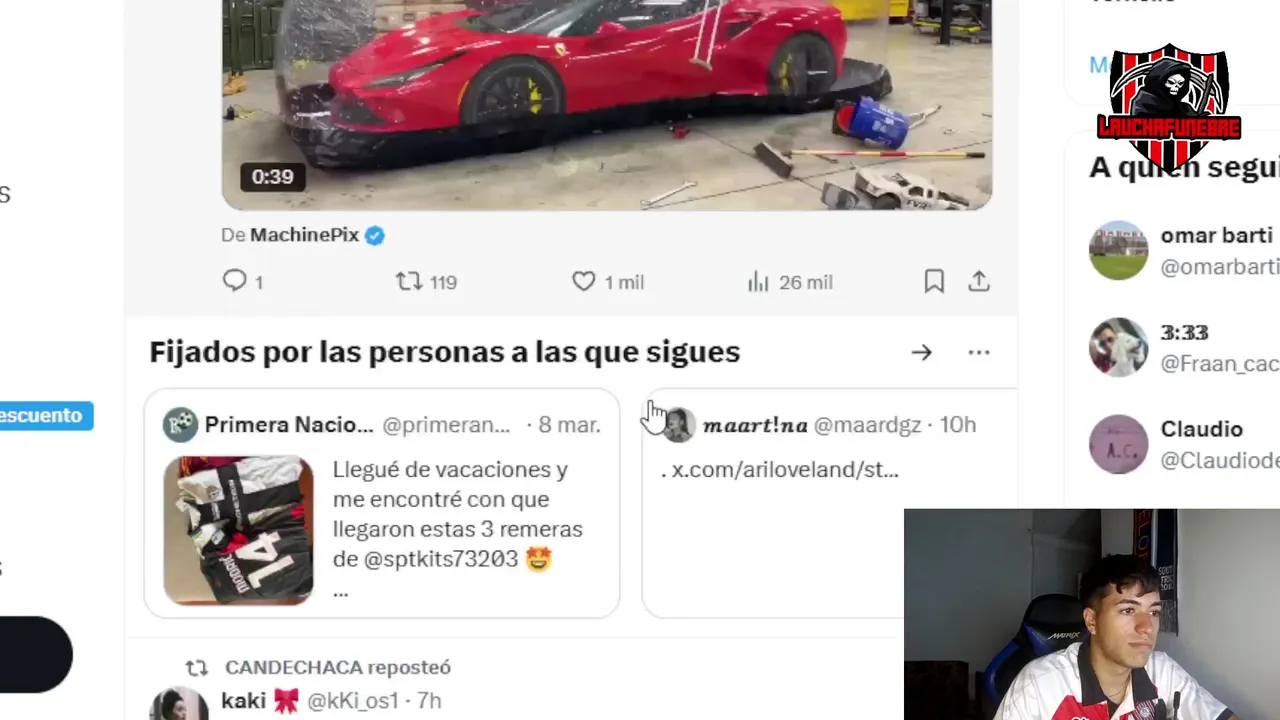
Task: Bookmark the MachinePix post
Action: click(x=934, y=282)
